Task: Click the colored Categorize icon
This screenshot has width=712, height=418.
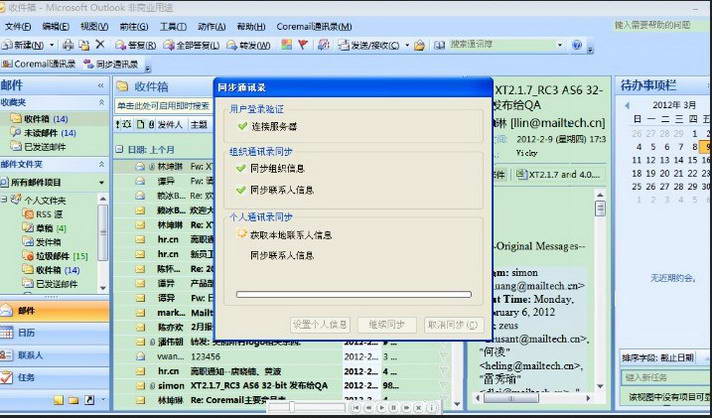Action: click(x=287, y=44)
